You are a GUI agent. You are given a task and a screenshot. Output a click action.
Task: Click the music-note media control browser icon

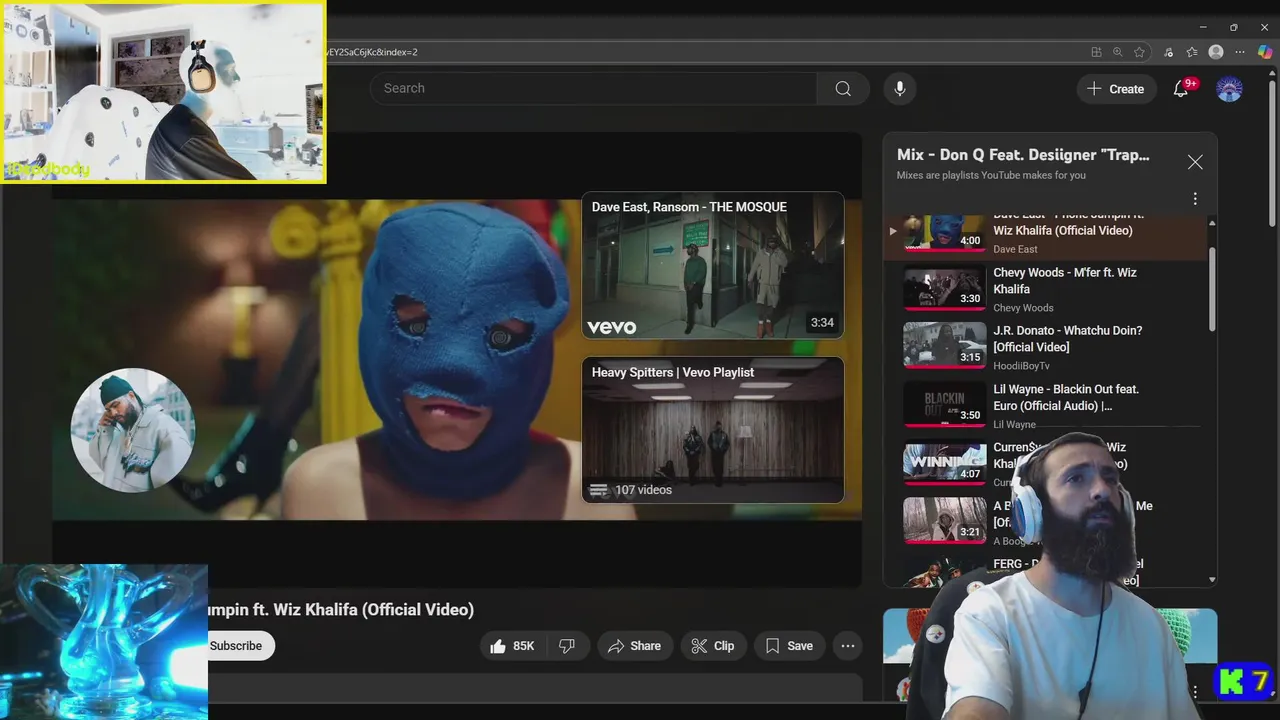click(x=1169, y=52)
